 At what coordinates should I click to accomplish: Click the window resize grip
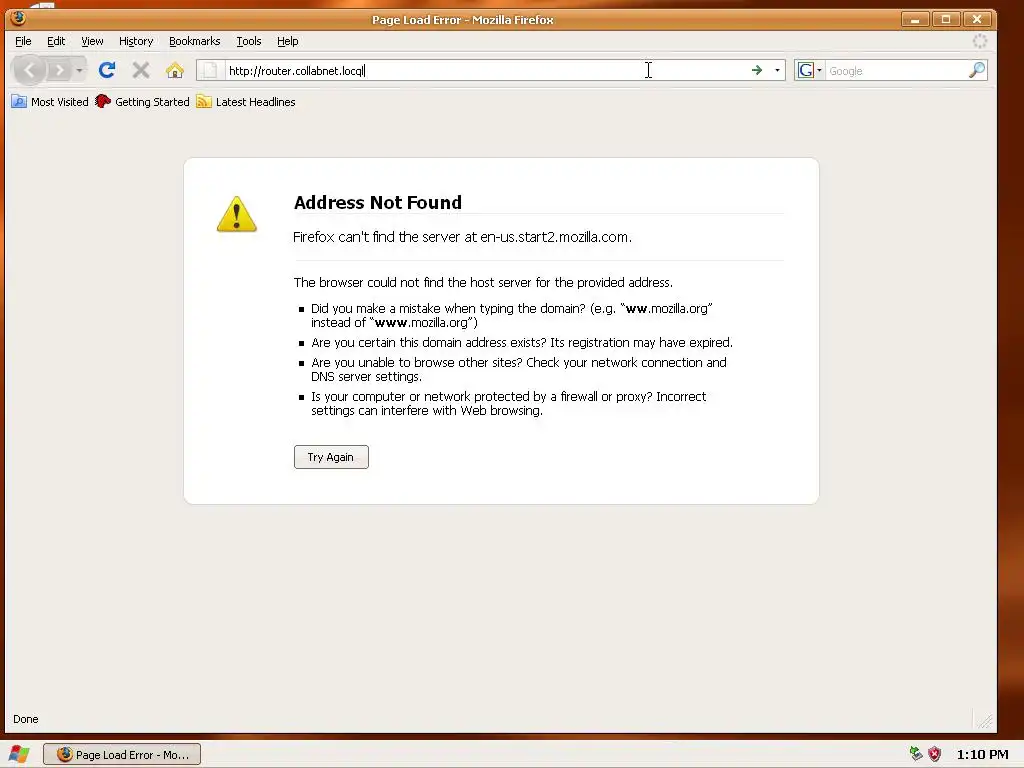pos(985,720)
